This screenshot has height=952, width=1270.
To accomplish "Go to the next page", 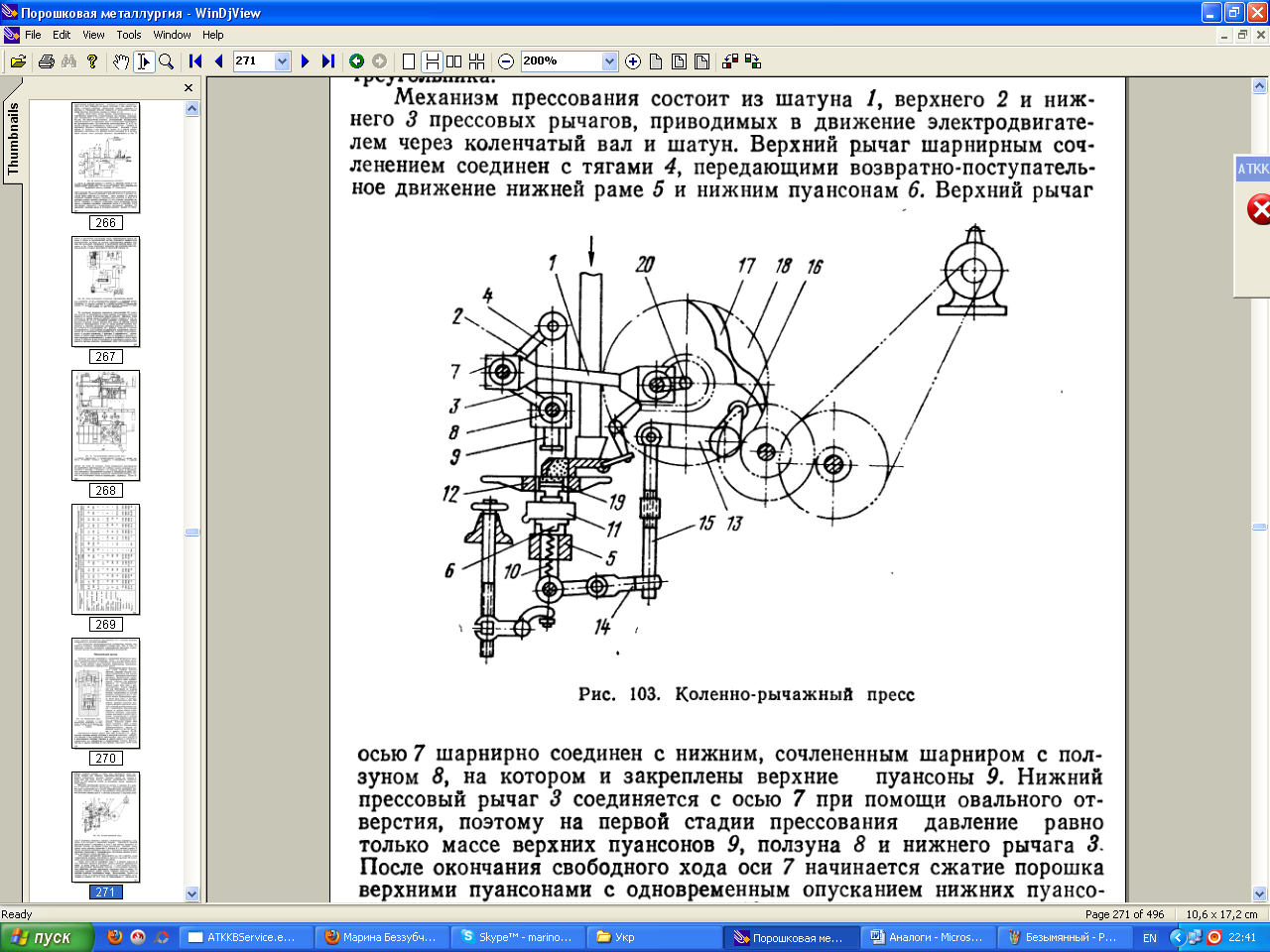I will [306, 61].
